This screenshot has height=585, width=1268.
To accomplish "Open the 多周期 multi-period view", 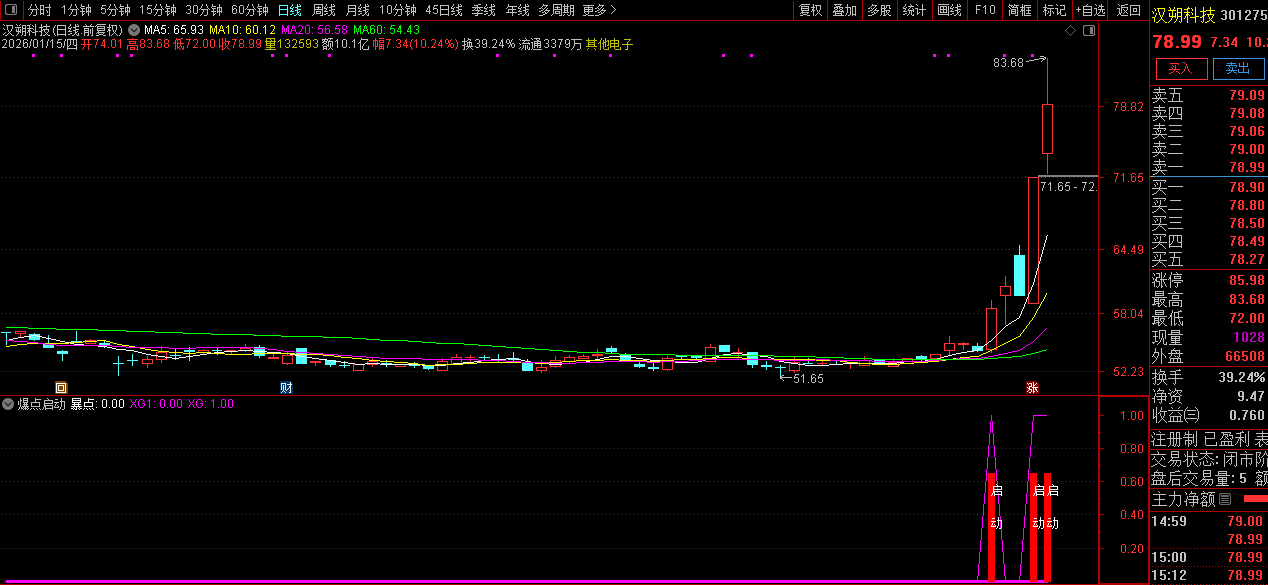I will tap(556, 10).
